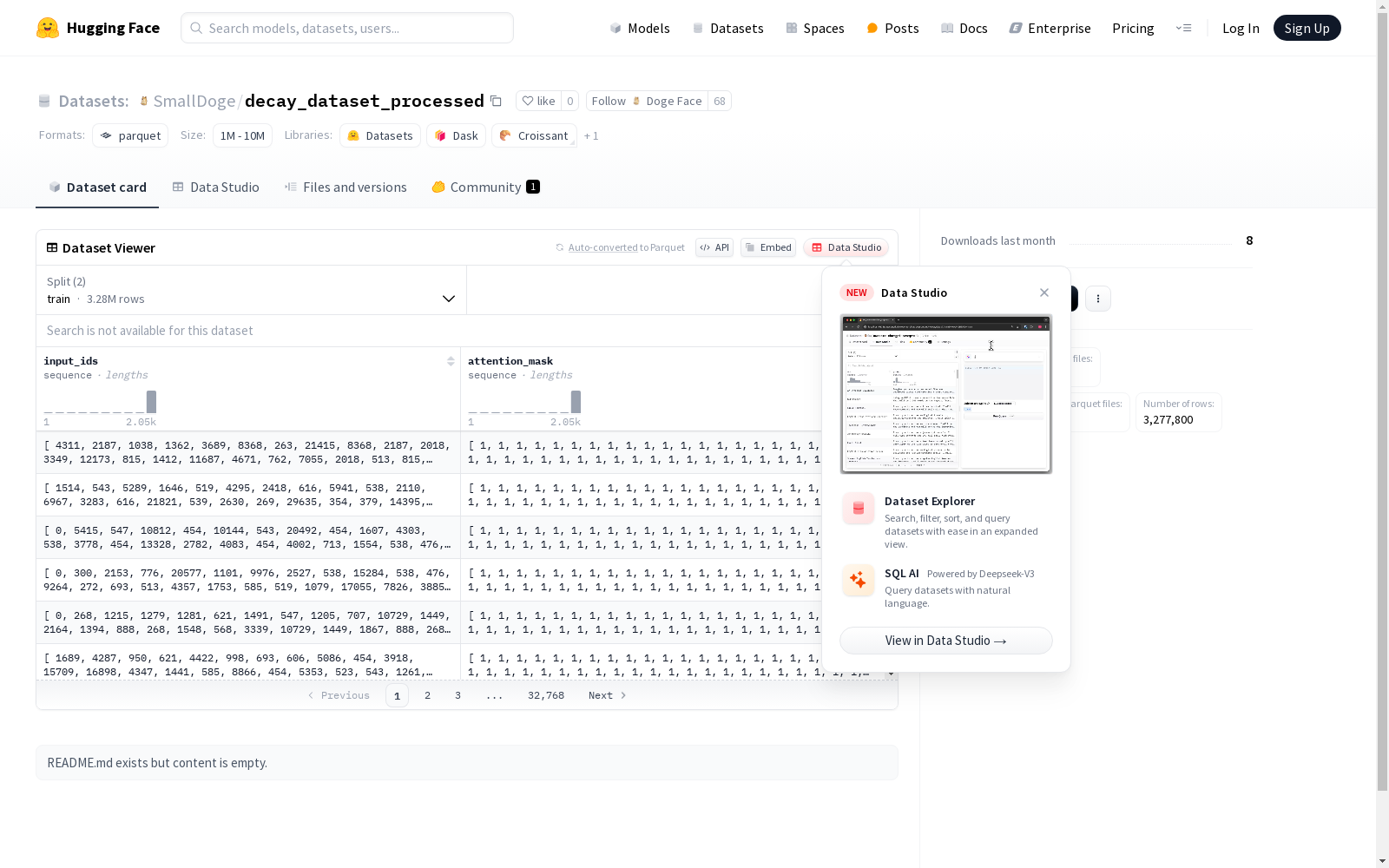The height and width of the screenshot is (868, 1389).
Task: Select the Datasets library tag
Action: pos(380,135)
